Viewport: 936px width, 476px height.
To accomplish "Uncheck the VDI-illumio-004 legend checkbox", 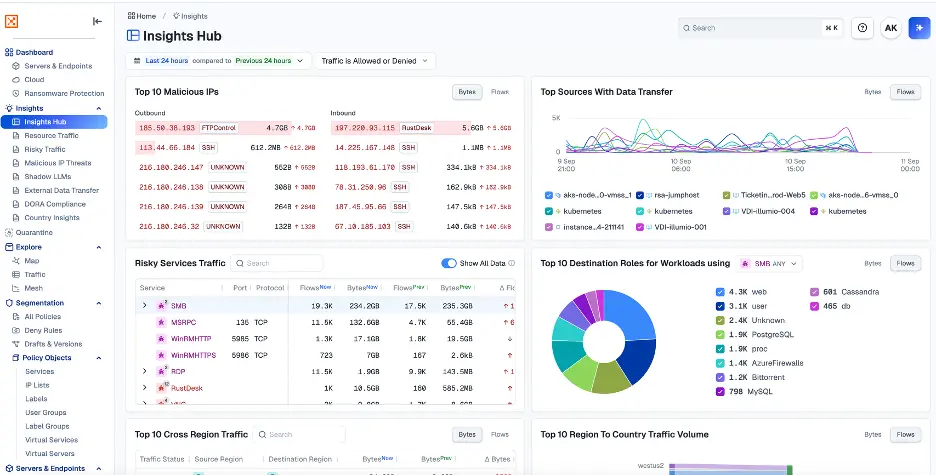I will coord(726,211).
